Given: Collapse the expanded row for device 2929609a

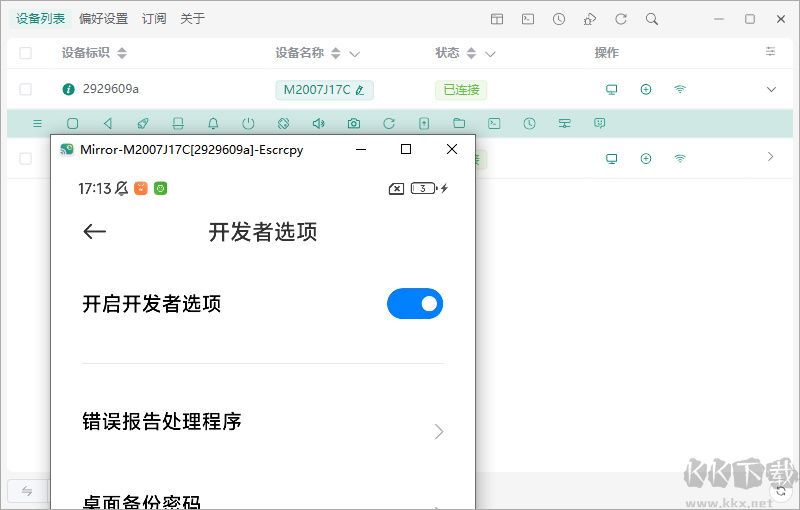Looking at the screenshot, I should click(x=771, y=90).
